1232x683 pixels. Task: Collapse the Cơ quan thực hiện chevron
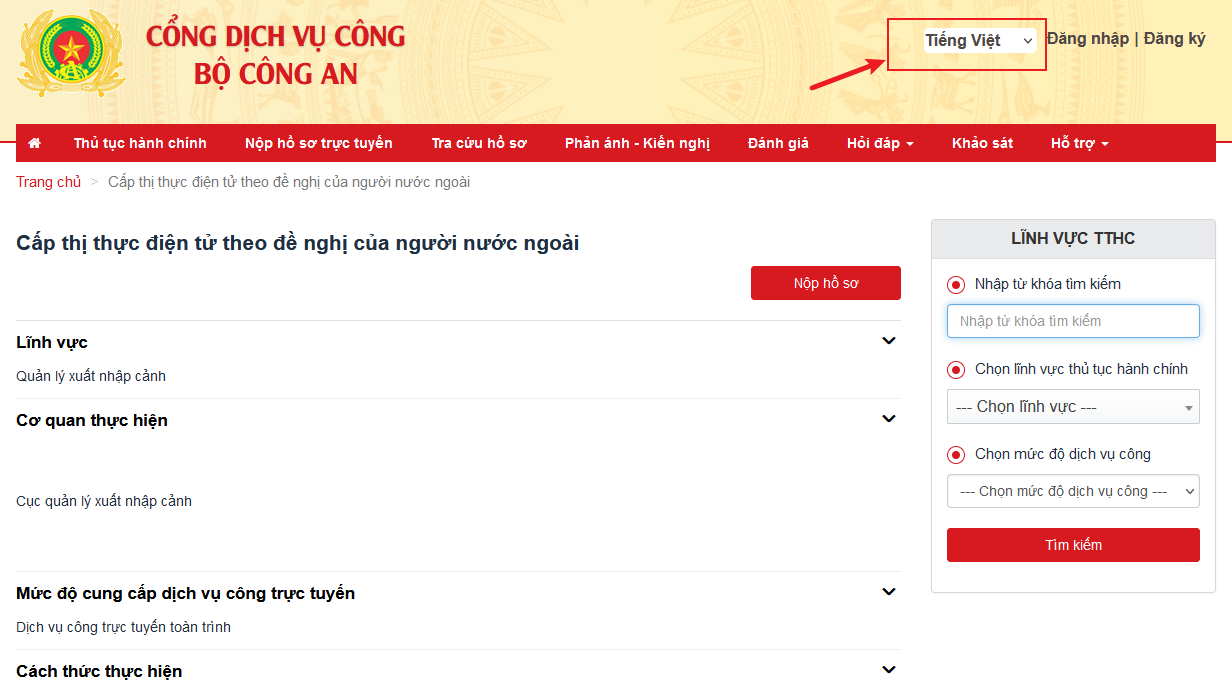[x=889, y=419]
